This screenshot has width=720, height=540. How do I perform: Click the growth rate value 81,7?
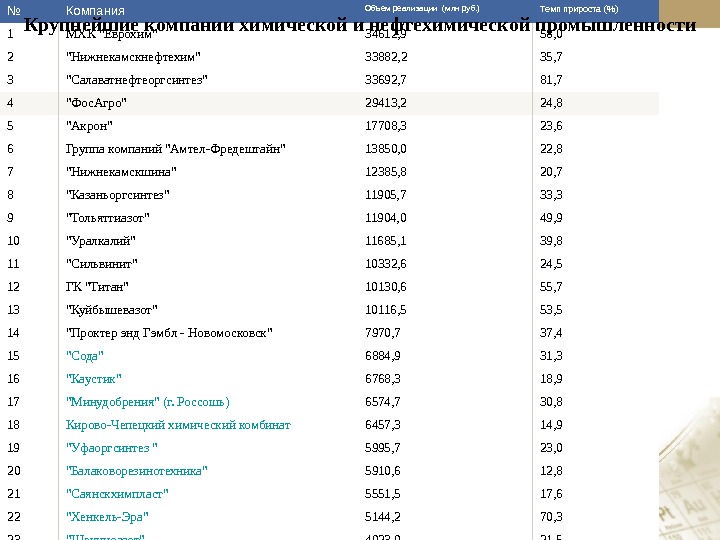pyautogui.click(x=551, y=80)
